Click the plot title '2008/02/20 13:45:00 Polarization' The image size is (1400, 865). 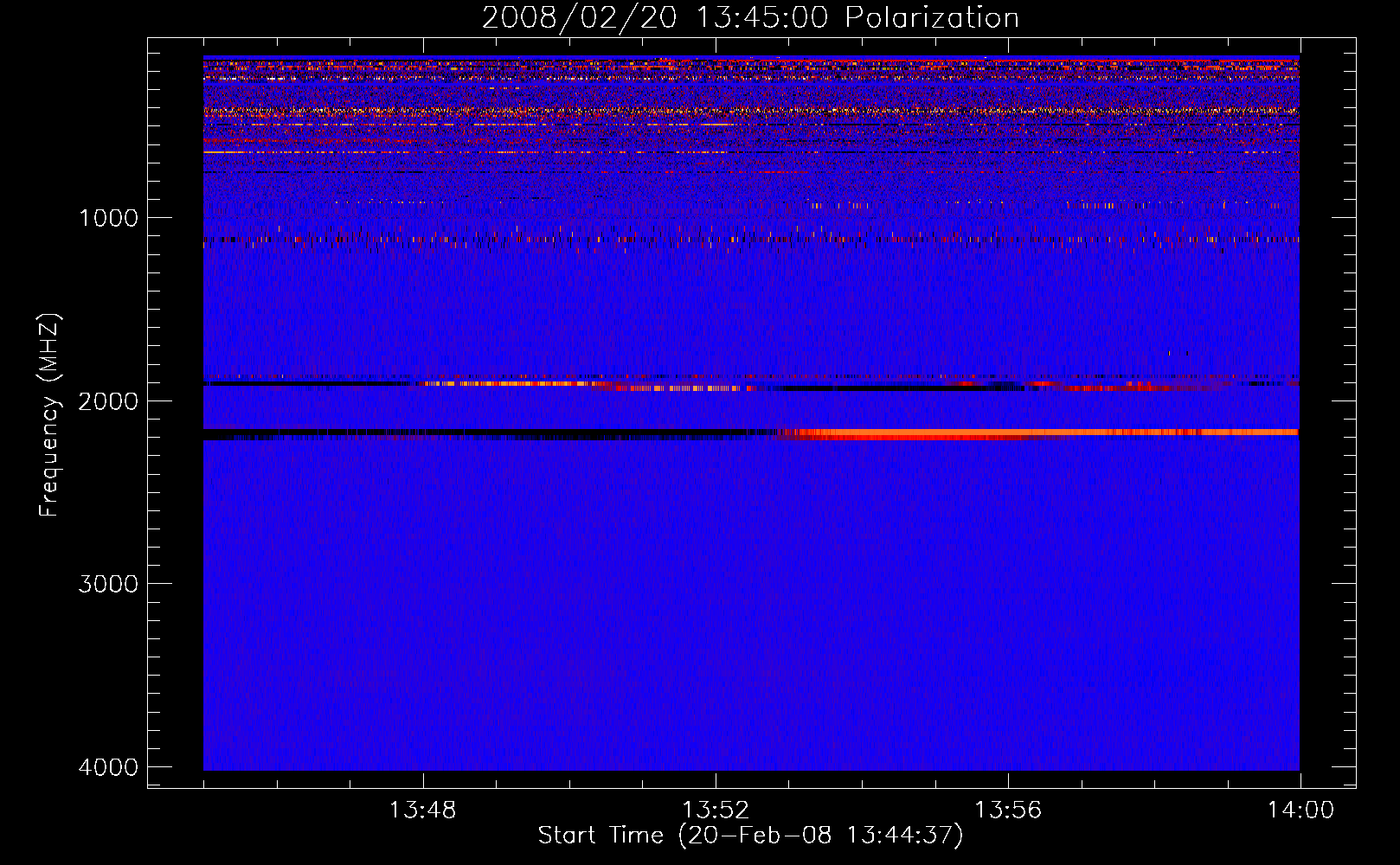[x=750, y=18]
